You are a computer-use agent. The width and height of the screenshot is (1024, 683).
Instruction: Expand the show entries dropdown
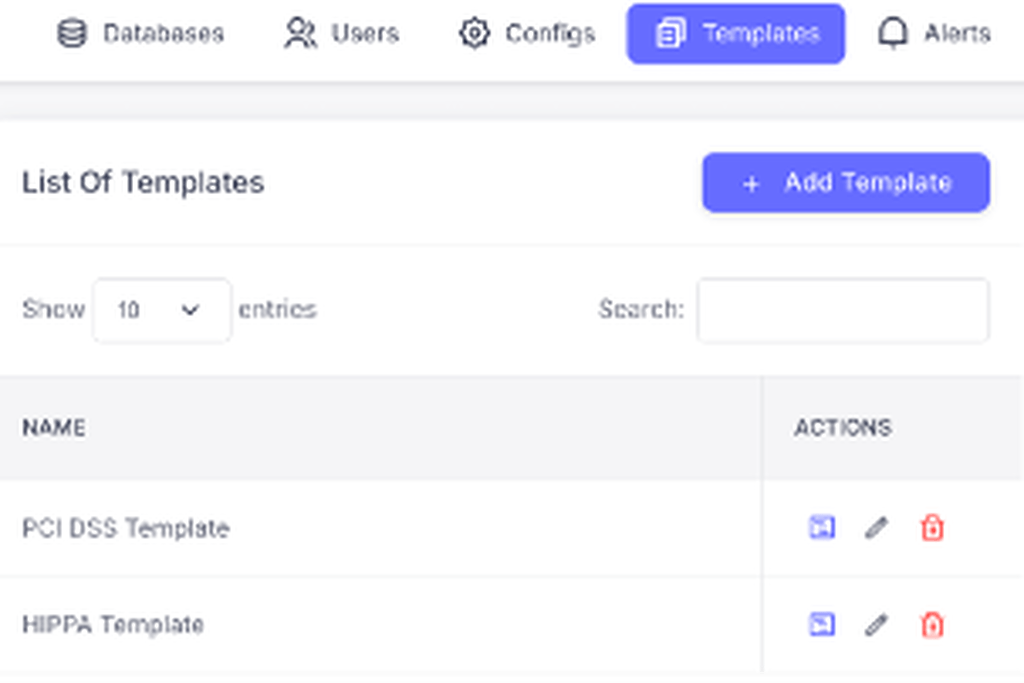pos(161,310)
